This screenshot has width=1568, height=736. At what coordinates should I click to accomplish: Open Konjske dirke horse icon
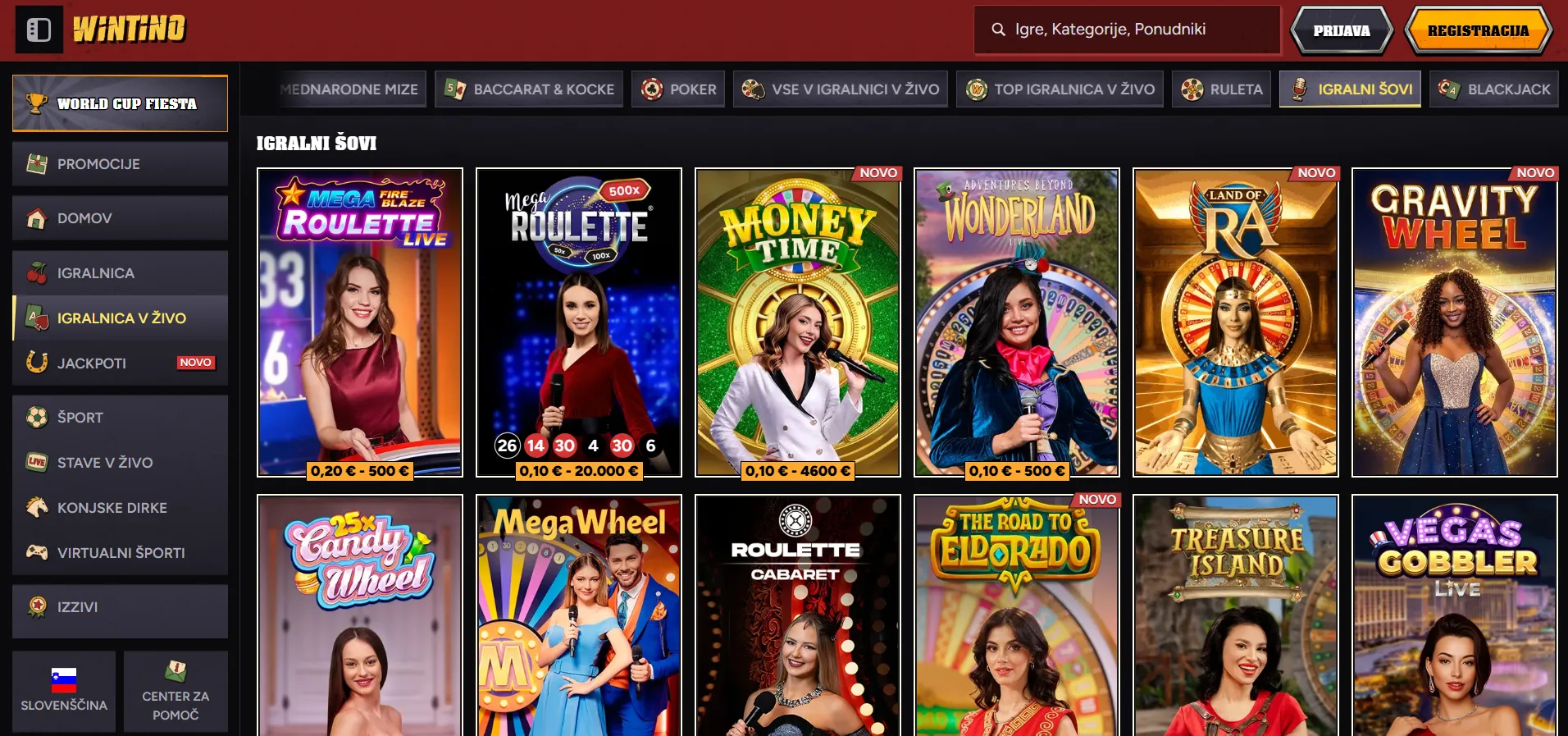(36, 507)
